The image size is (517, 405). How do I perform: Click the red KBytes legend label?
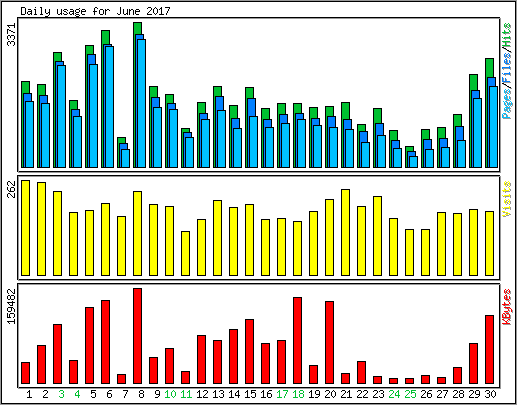pyautogui.click(x=507, y=307)
